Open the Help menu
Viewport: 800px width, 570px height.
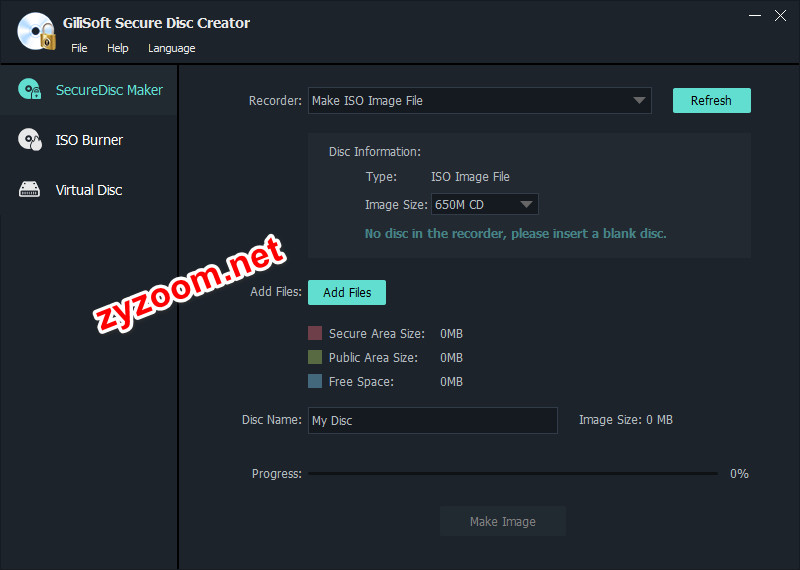click(117, 48)
